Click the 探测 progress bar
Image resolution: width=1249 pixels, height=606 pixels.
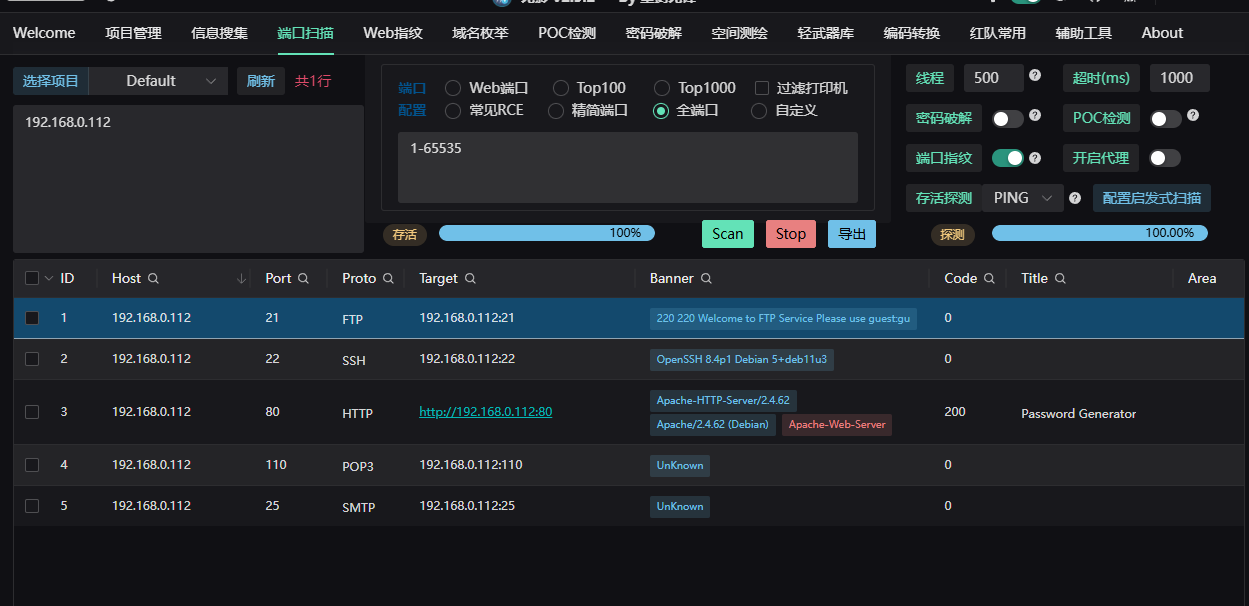(1100, 233)
